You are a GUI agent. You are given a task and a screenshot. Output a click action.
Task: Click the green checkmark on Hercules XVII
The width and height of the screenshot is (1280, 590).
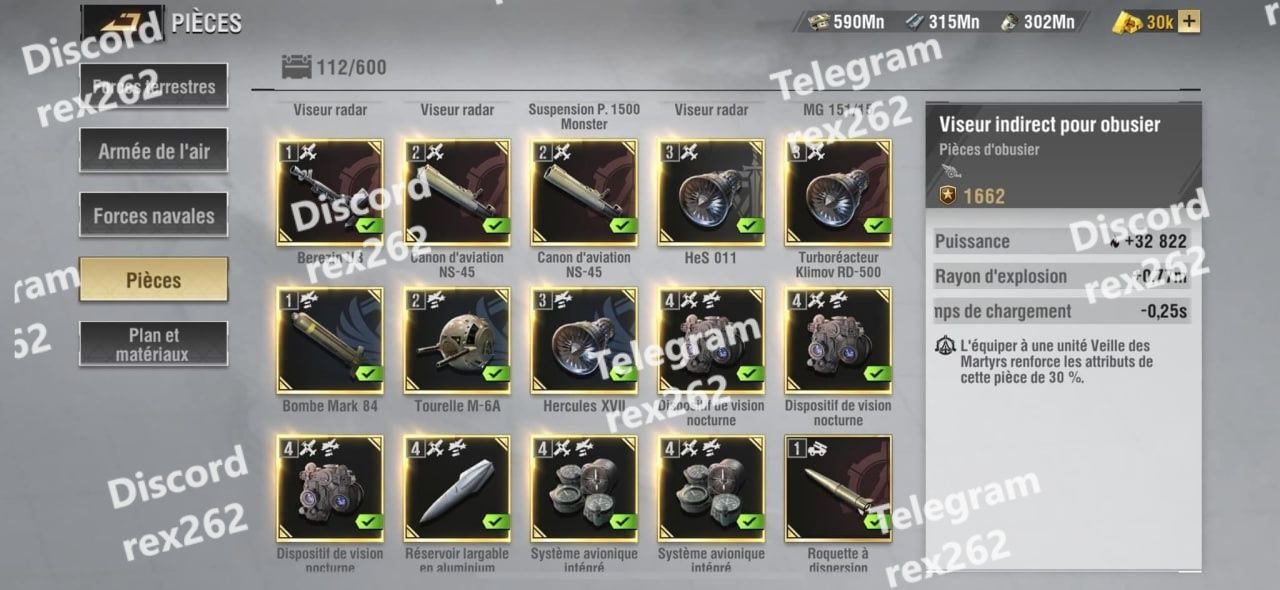[x=623, y=374]
